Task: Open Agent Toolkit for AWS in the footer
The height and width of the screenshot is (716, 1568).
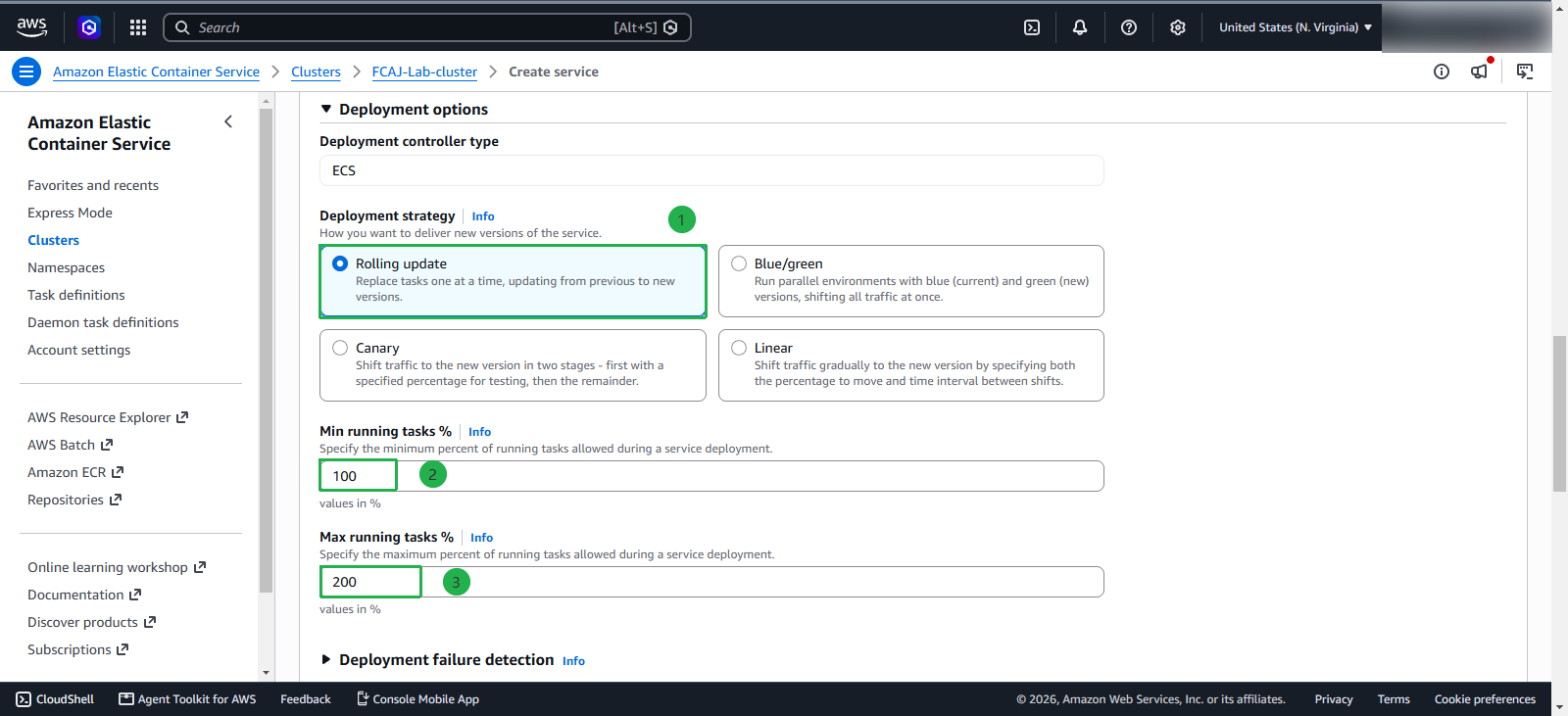Action: coord(187,699)
